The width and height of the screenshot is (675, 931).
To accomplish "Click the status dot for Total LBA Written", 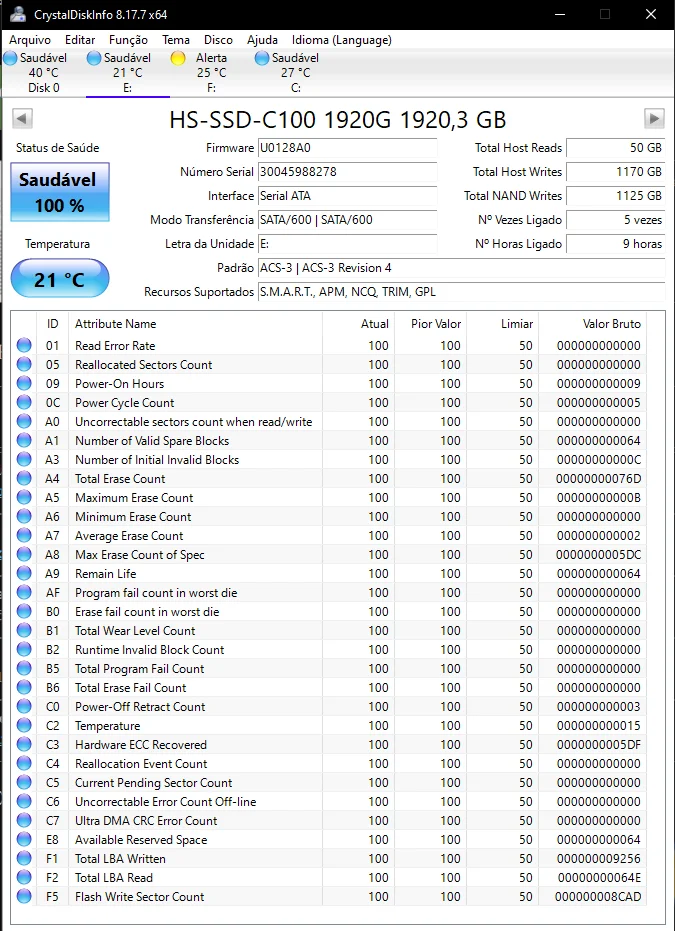I will (x=24, y=859).
